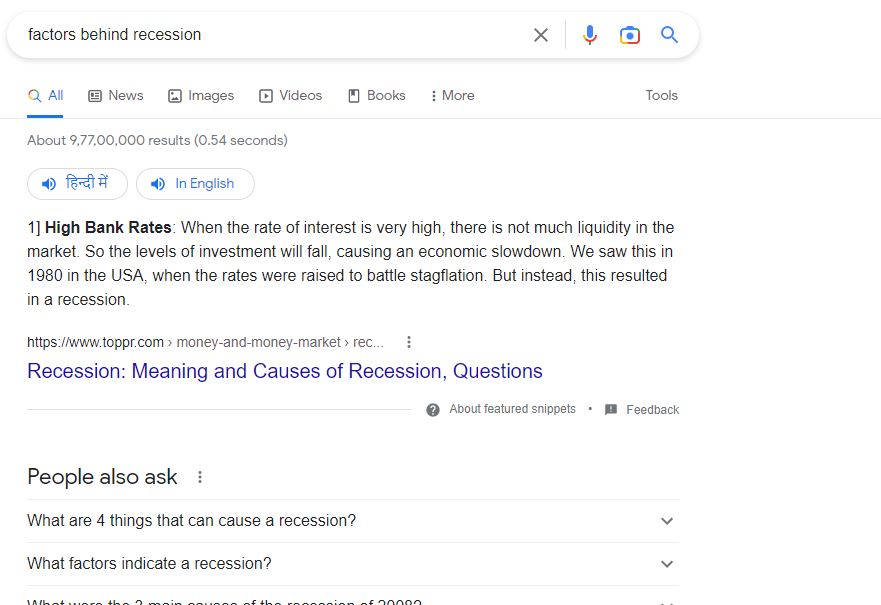Switch to the News tab

(116, 96)
